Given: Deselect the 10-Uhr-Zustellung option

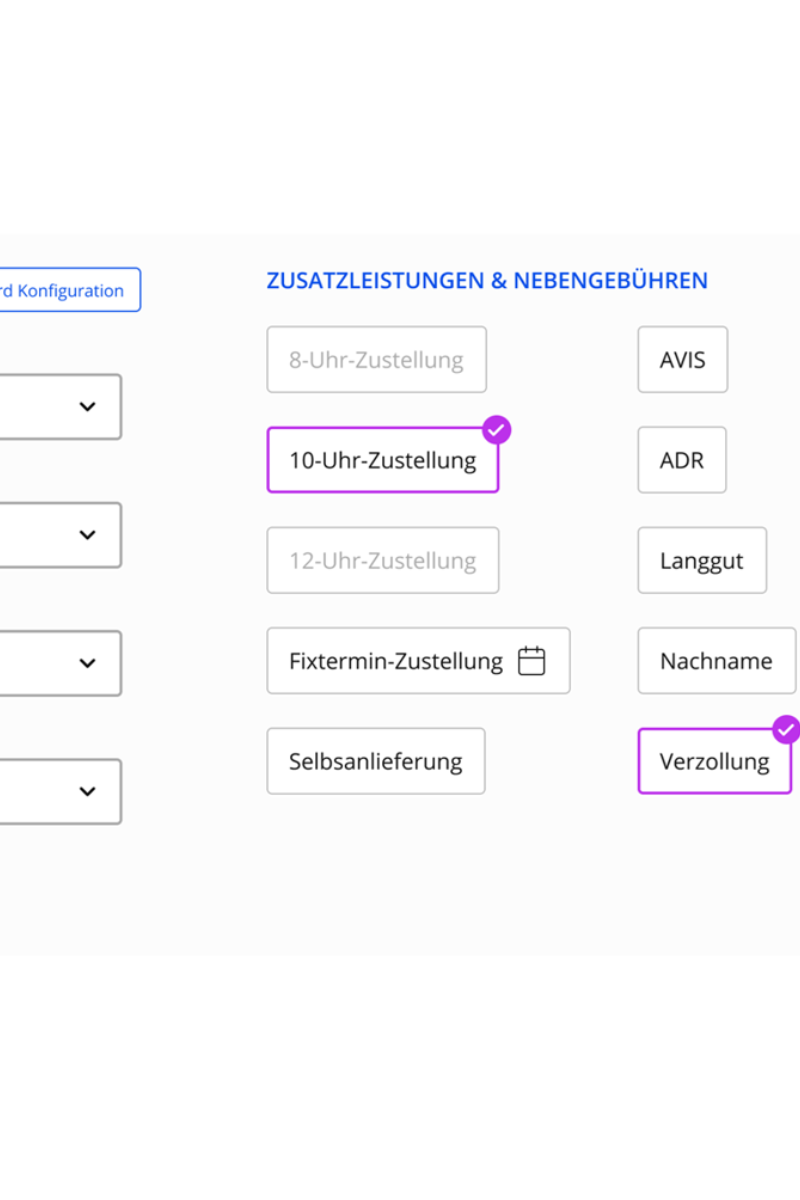Looking at the screenshot, I should tap(382, 461).
